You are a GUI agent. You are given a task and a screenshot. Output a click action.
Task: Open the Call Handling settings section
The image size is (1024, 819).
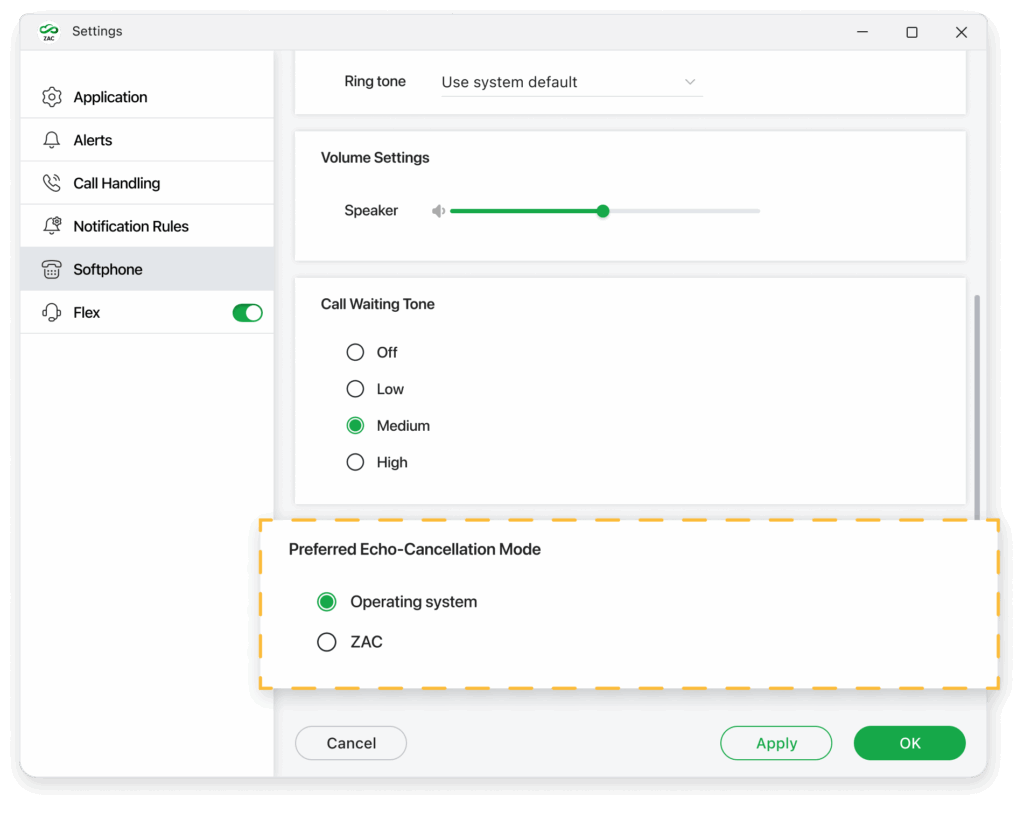point(116,183)
